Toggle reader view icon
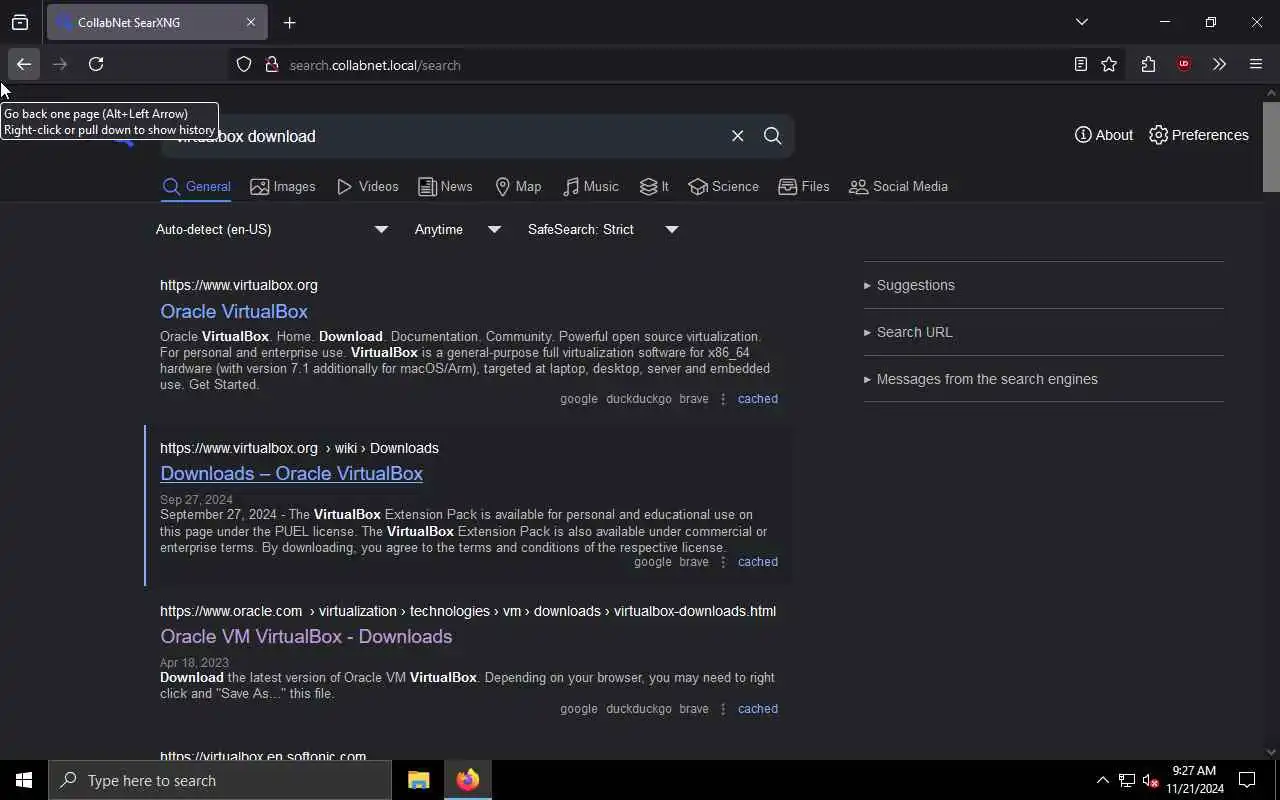The width and height of the screenshot is (1280, 800). [1081, 65]
